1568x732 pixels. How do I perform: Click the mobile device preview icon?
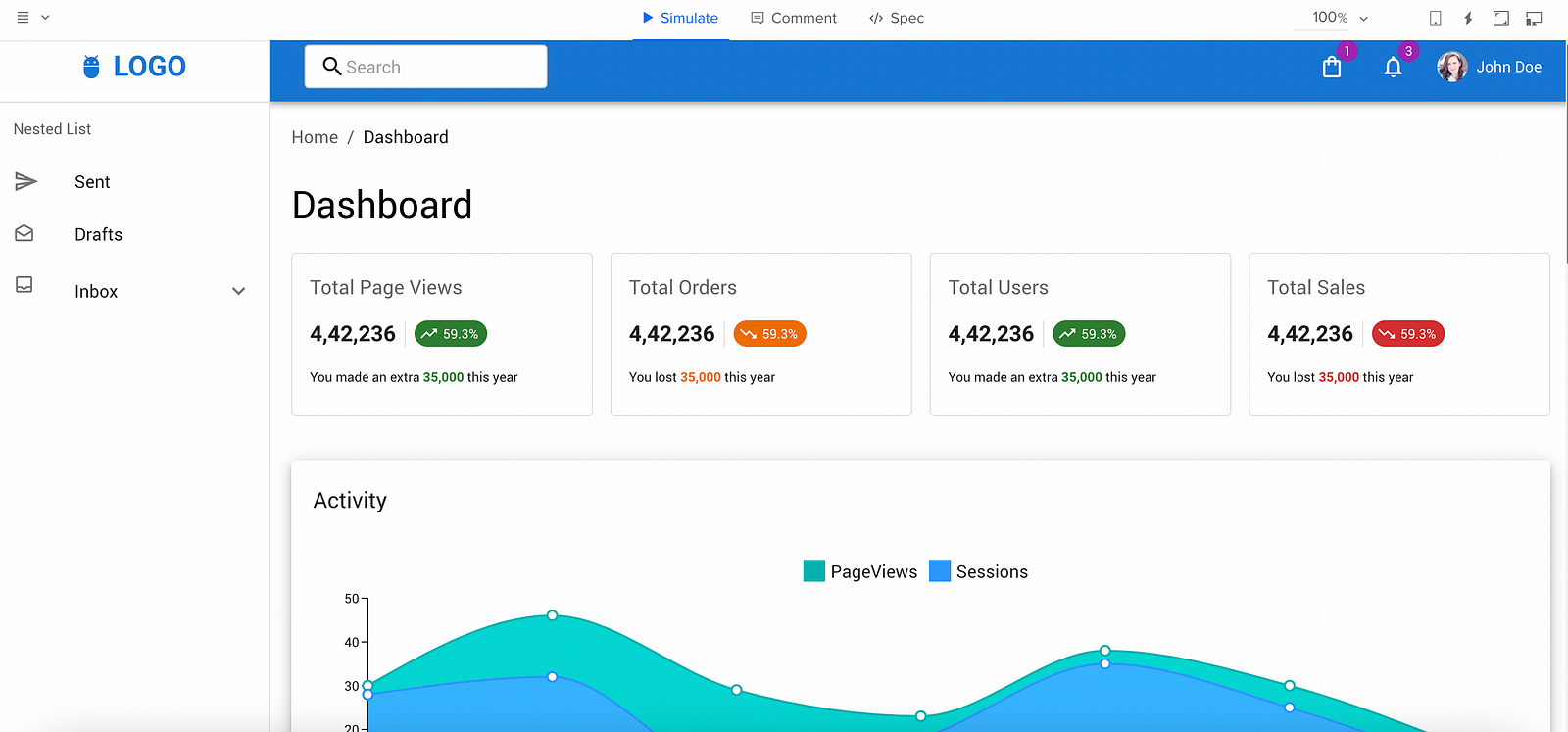pos(1435,18)
